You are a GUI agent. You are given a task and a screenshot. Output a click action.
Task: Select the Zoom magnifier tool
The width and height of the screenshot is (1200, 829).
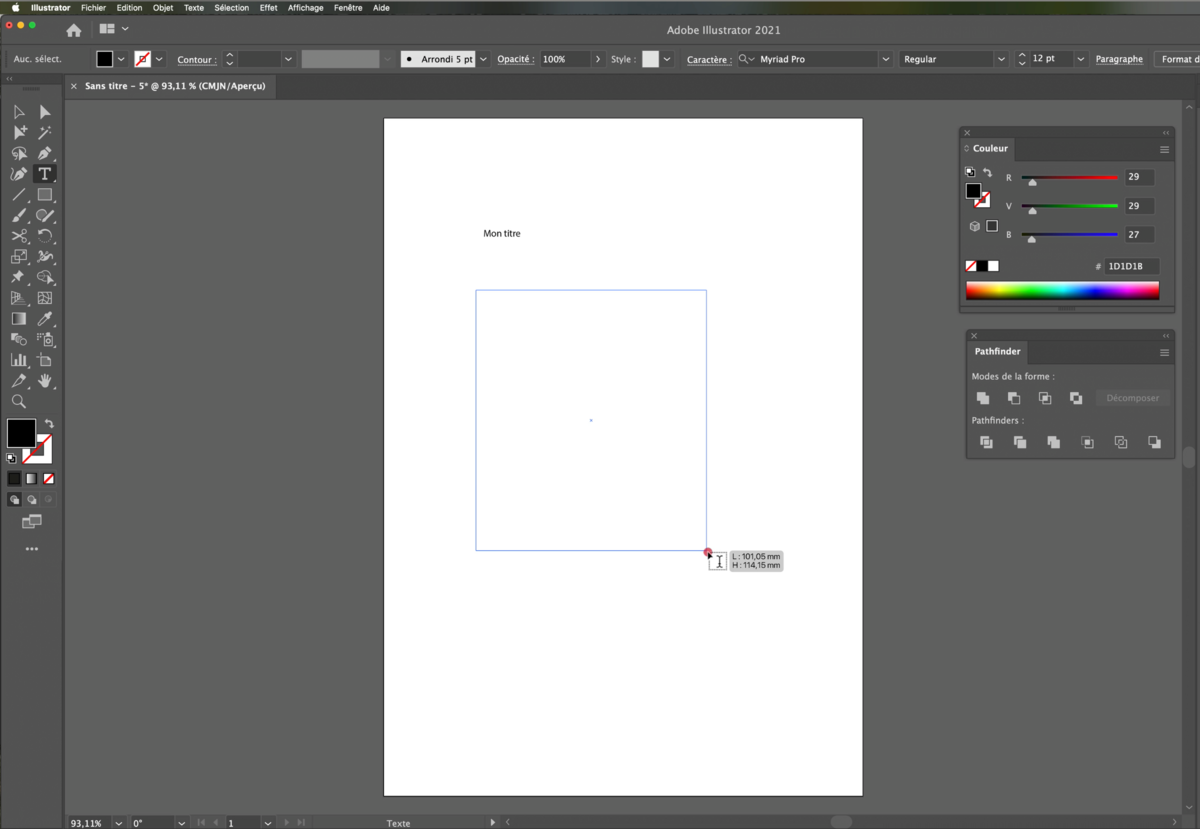pyautogui.click(x=19, y=402)
